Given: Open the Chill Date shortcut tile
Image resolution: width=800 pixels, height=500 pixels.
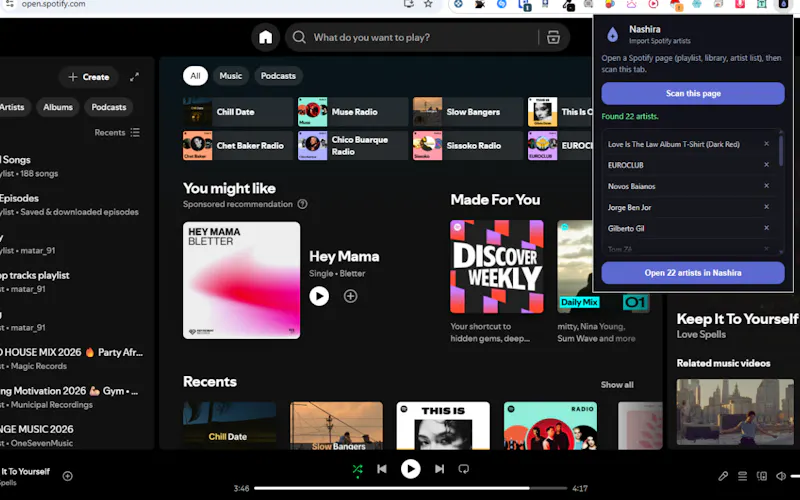Looking at the screenshot, I should 238,112.
